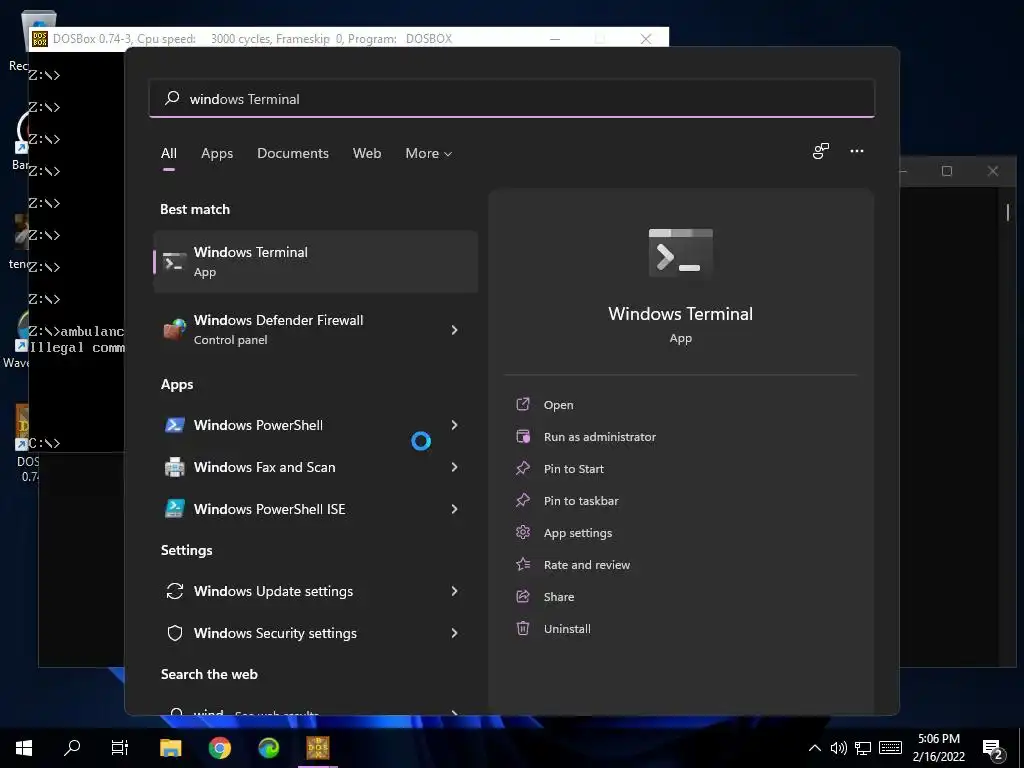Click the search magnifier icon in search box

[x=172, y=98]
